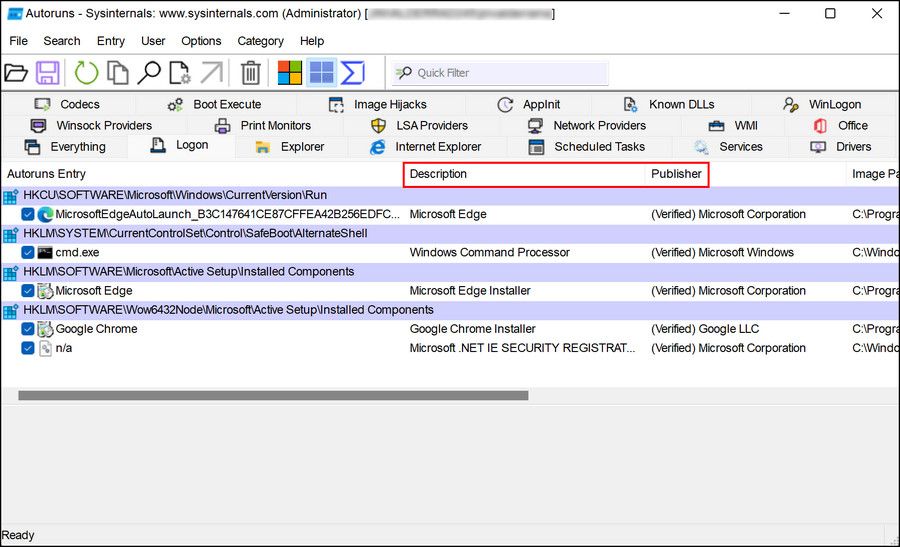Open the File menu
This screenshot has height=547, width=900.
click(18, 41)
